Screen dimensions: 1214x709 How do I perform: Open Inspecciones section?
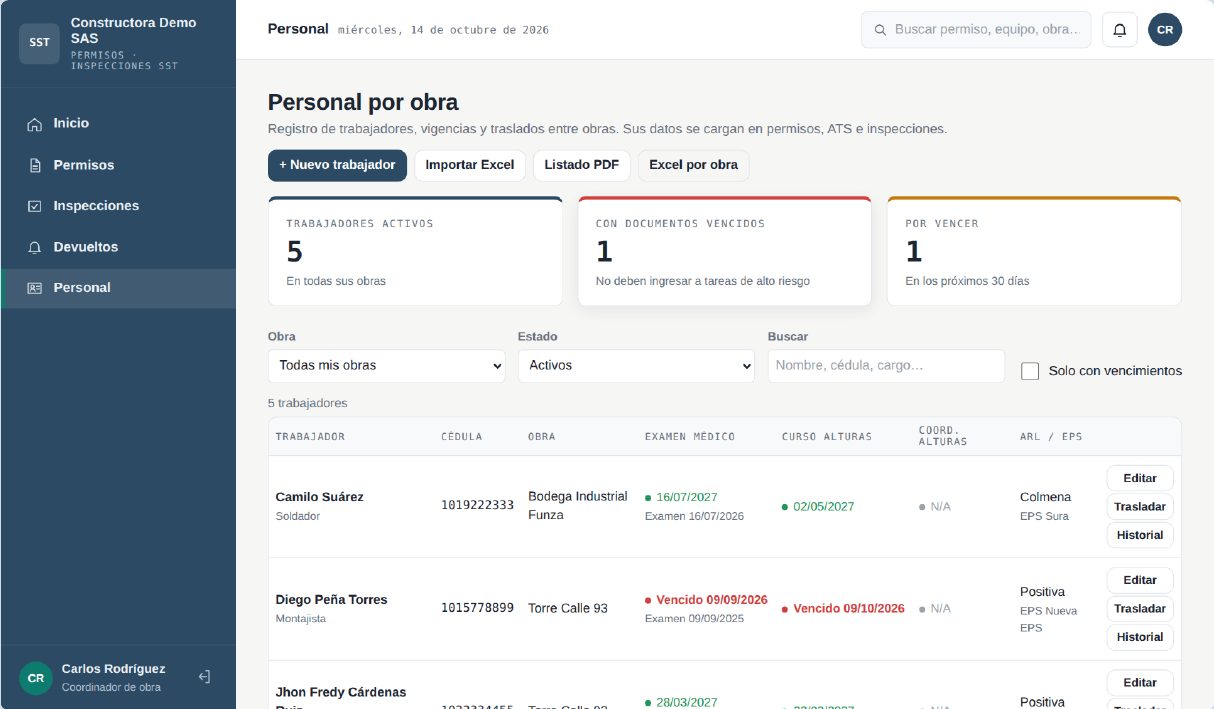(118, 206)
